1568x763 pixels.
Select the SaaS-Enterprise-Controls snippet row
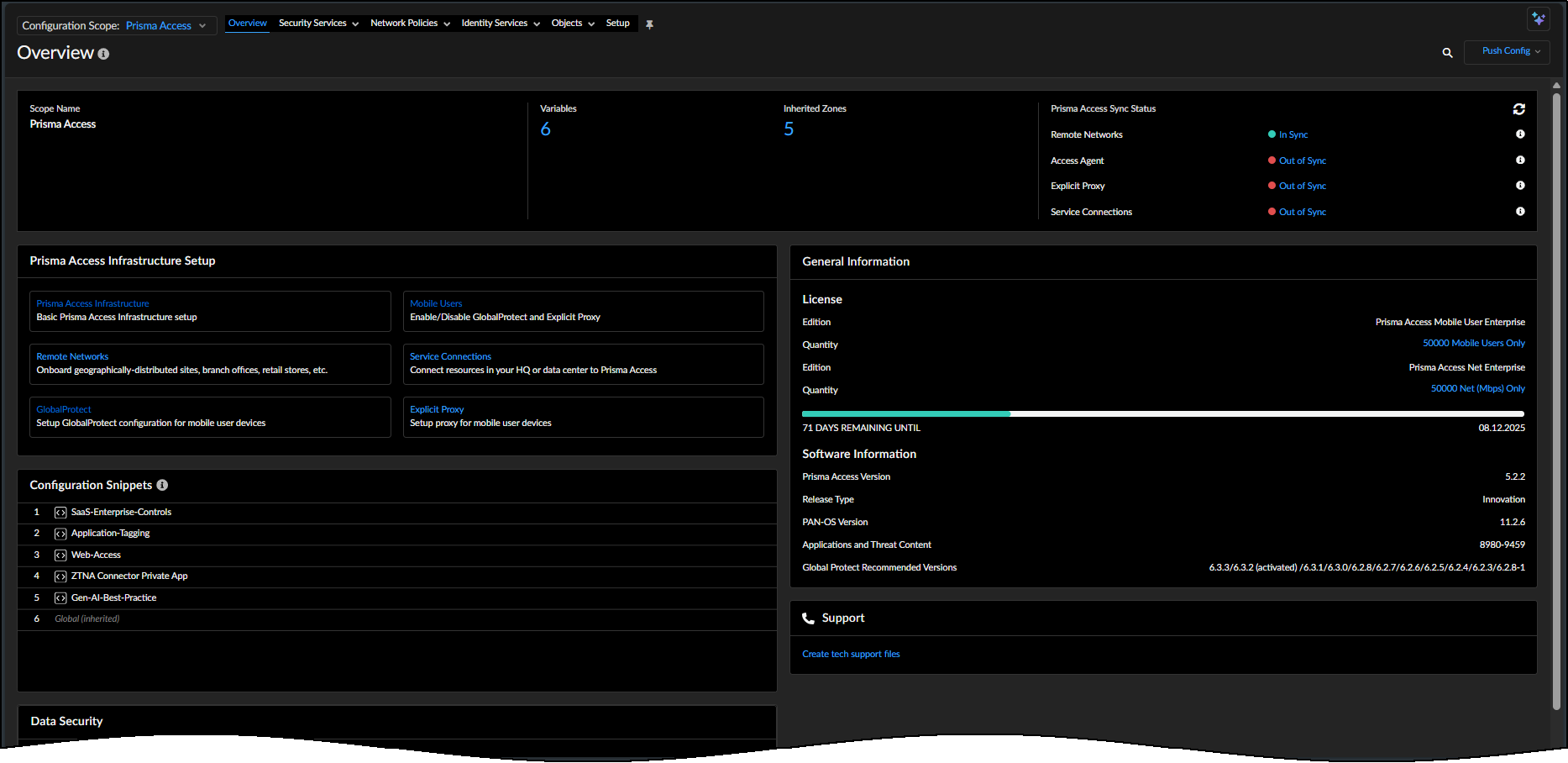121,512
